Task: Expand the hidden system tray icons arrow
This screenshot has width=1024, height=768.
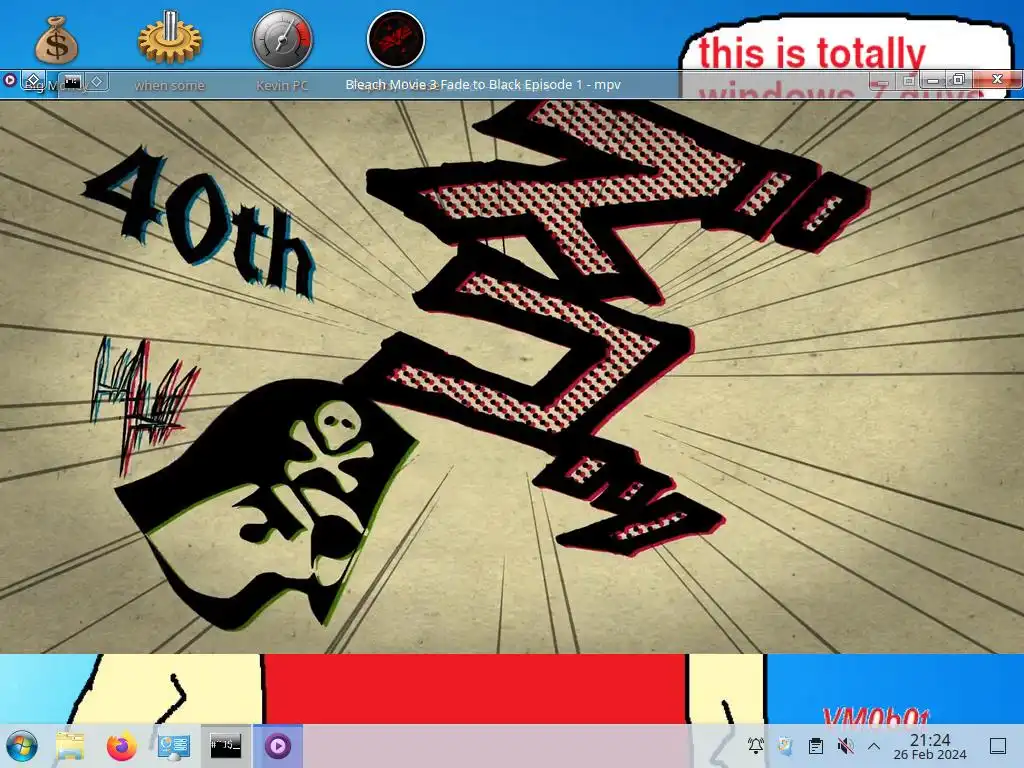Action: (874, 745)
